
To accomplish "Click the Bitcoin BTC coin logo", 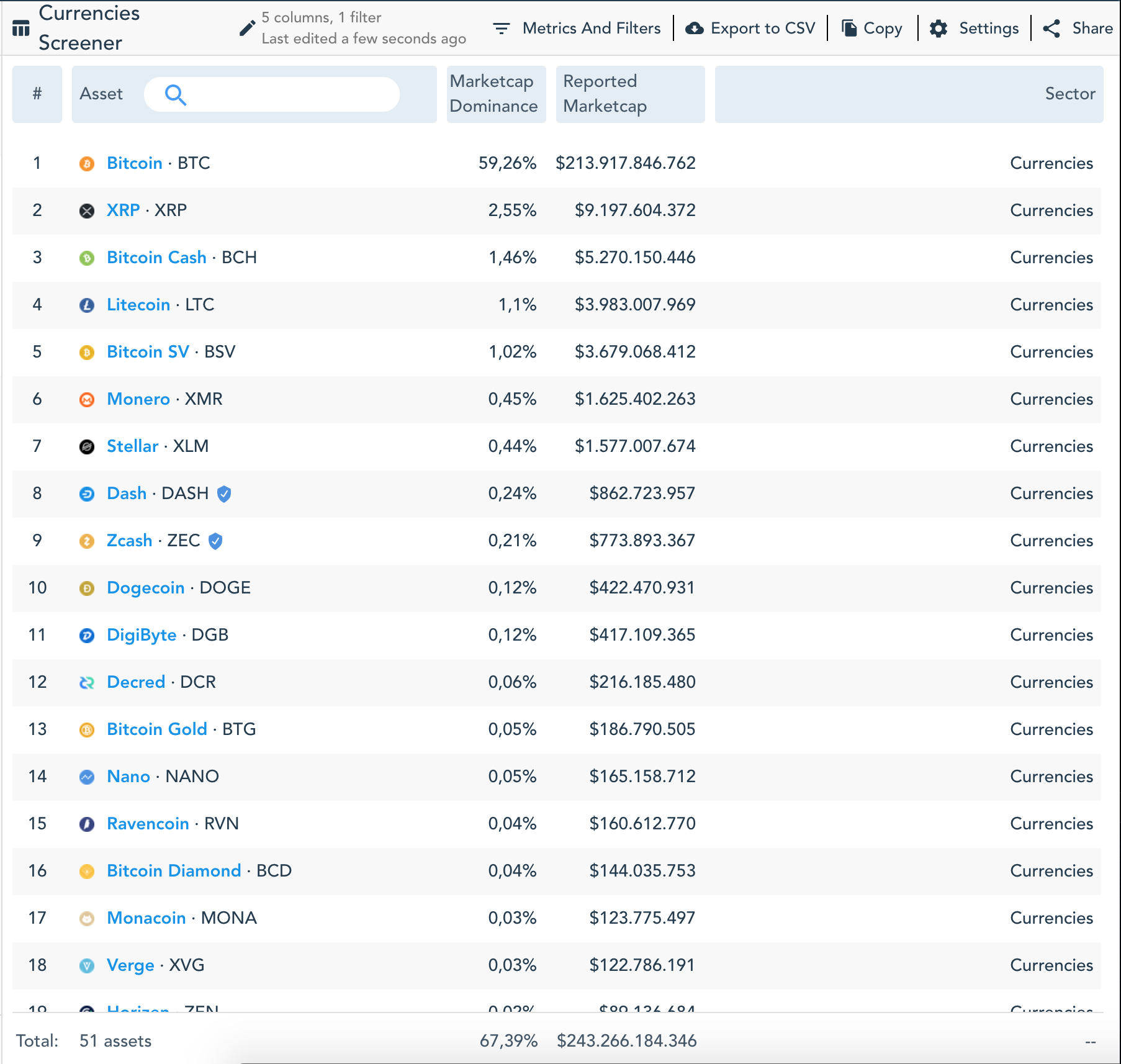I will click(x=87, y=163).
